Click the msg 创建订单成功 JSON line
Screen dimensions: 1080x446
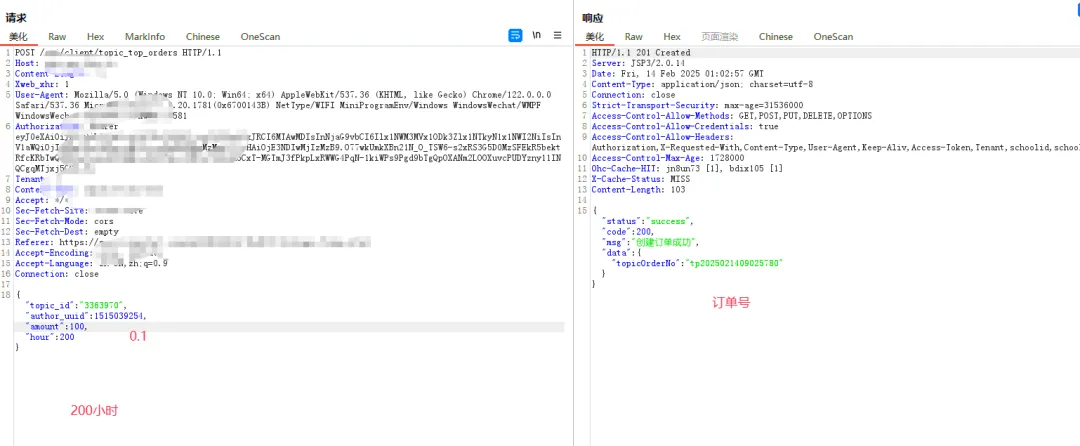[x=650, y=242]
